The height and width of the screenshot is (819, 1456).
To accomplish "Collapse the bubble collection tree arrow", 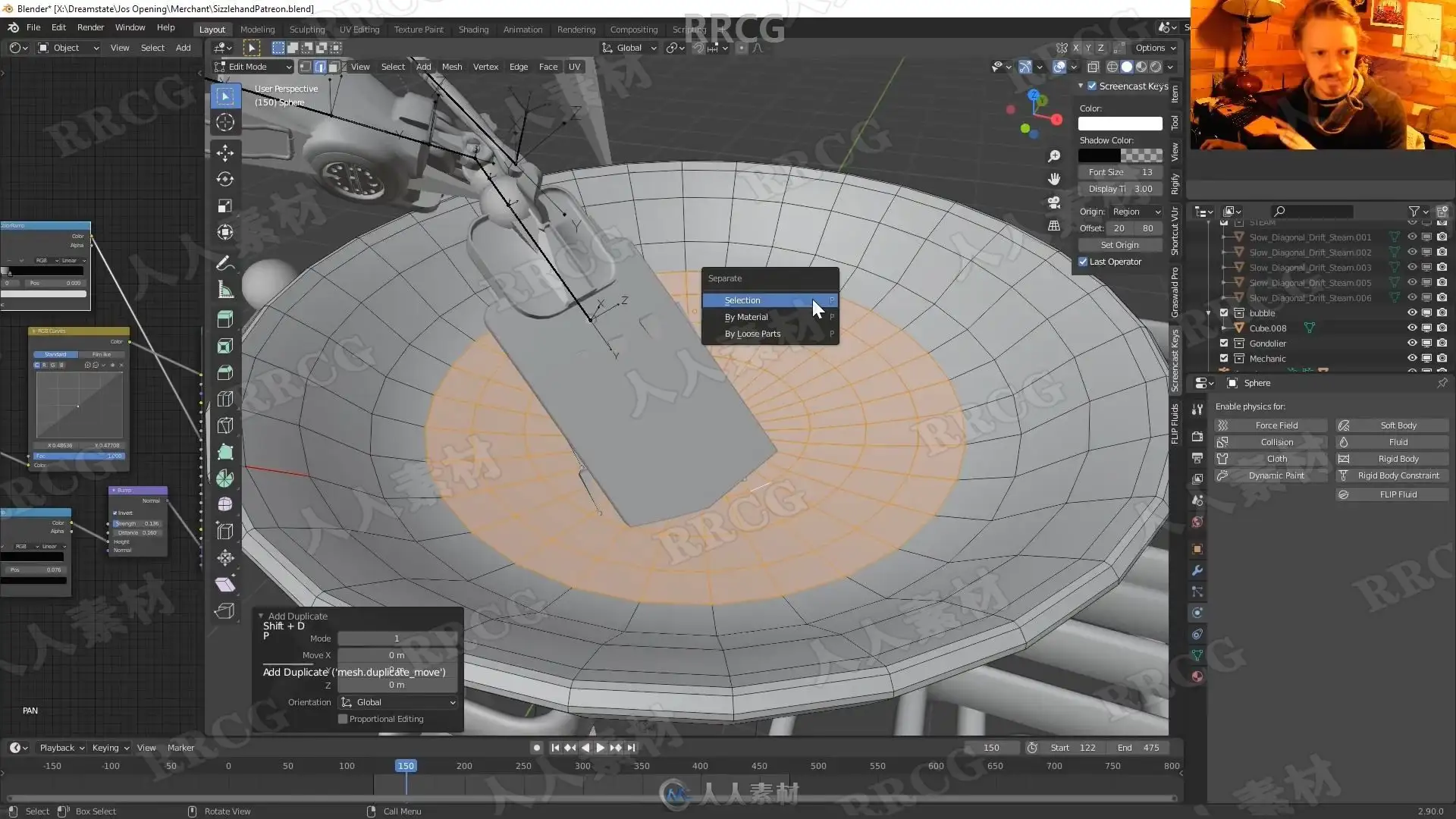I will click(1209, 313).
